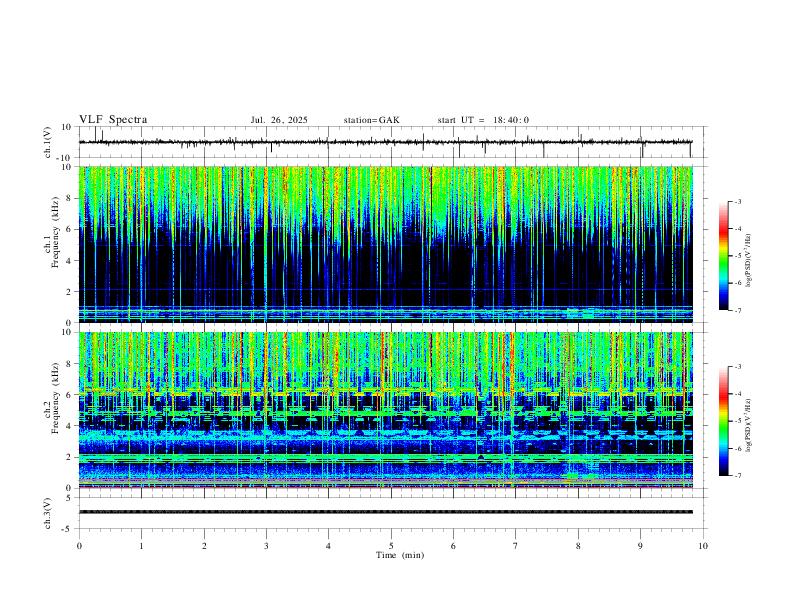Click the lower color bar's log(PSD) label
Image resolution: width=792 pixels, height=612 pixels.
(x=748, y=425)
